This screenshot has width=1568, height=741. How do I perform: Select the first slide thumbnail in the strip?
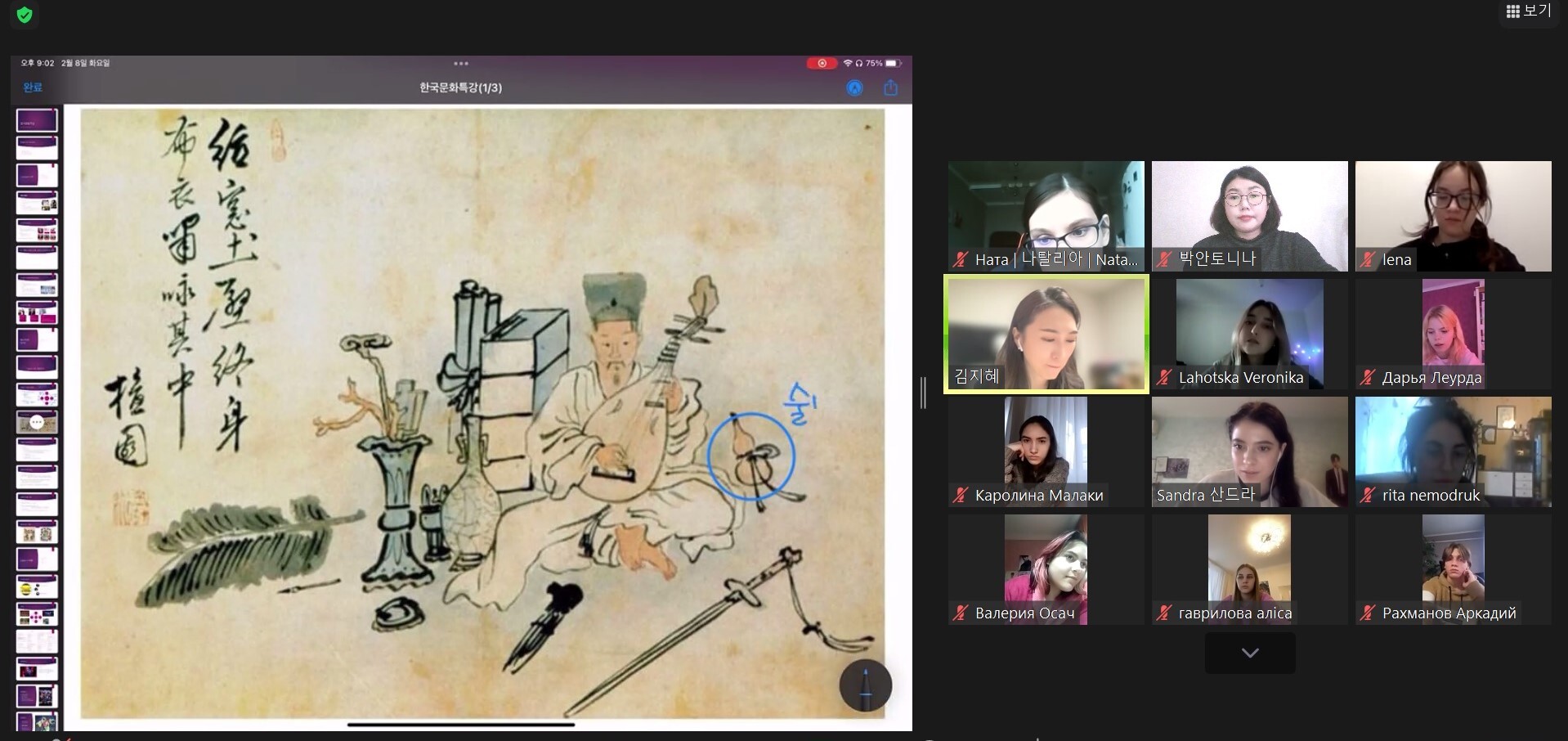[37, 121]
